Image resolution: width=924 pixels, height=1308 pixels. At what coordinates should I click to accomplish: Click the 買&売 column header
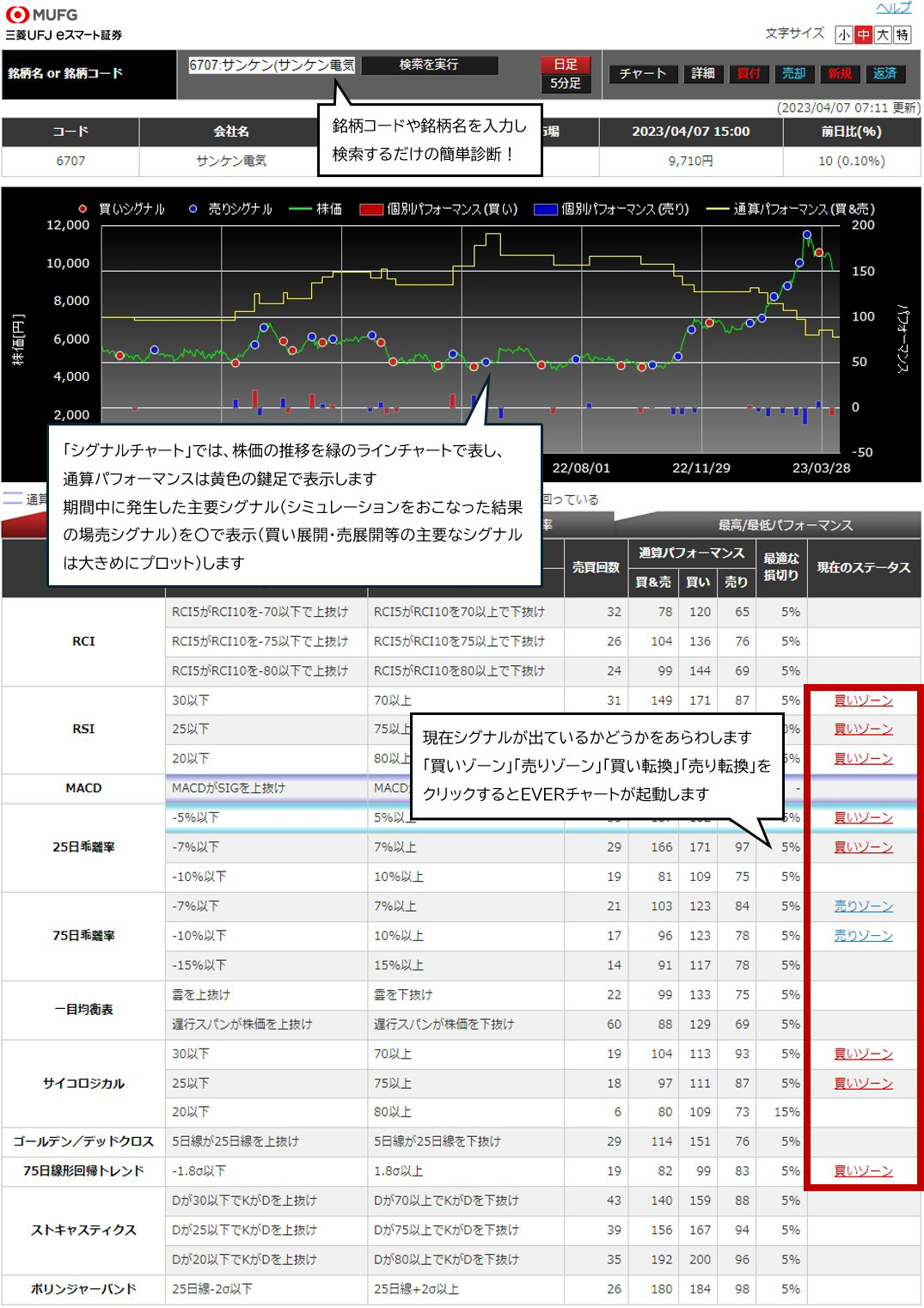pos(653,582)
